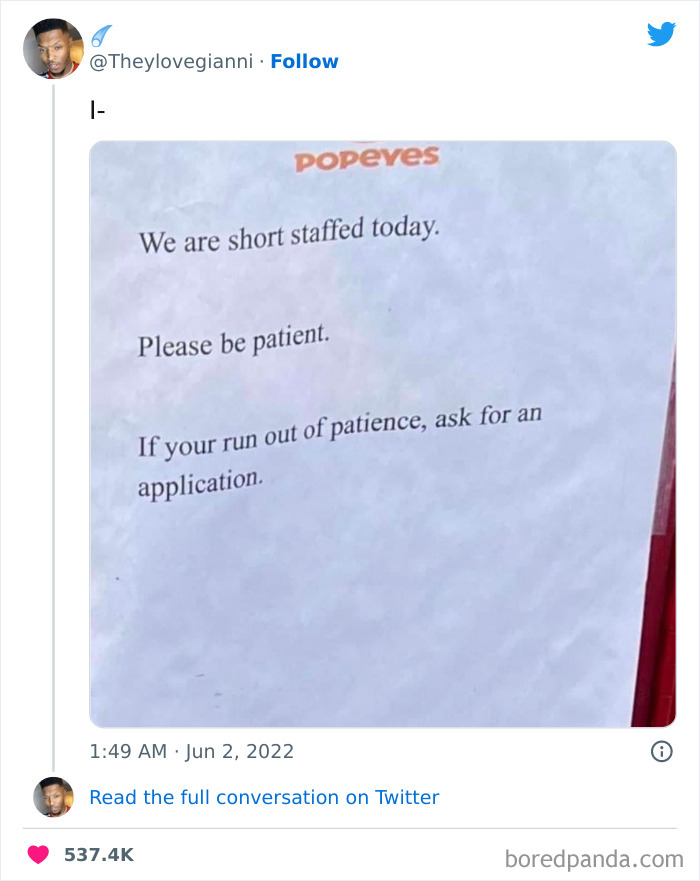Click the boredpanda.com watermark

tap(593, 857)
